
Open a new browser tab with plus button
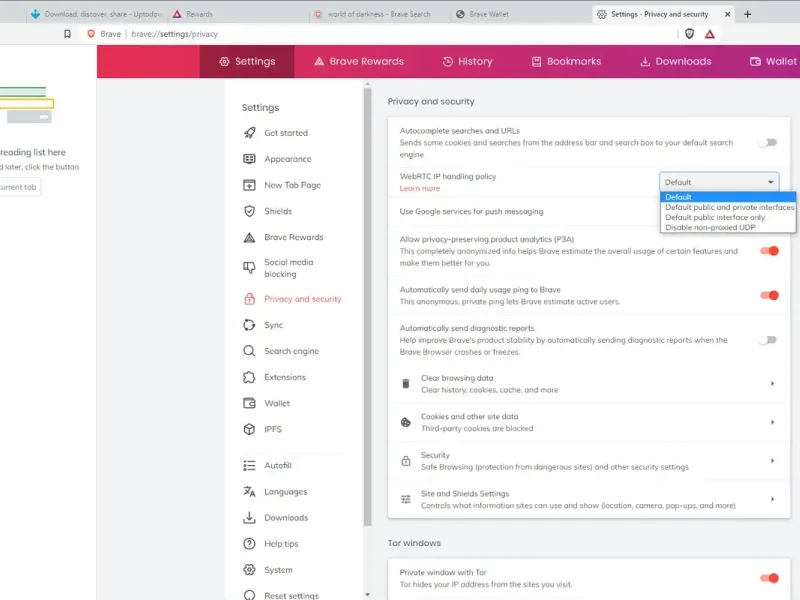click(x=747, y=14)
